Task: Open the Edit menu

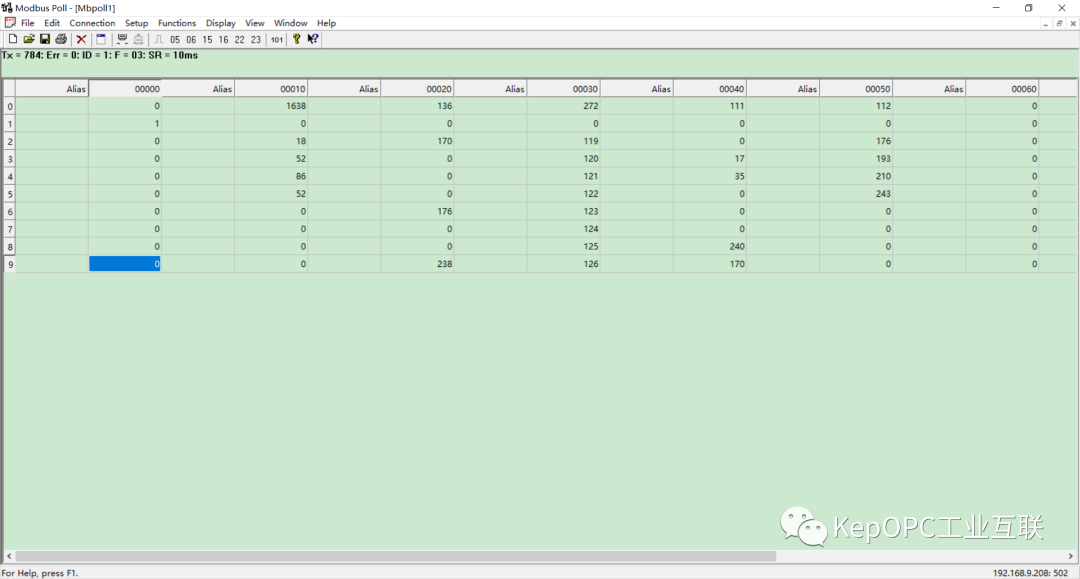Action: pos(52,23)
